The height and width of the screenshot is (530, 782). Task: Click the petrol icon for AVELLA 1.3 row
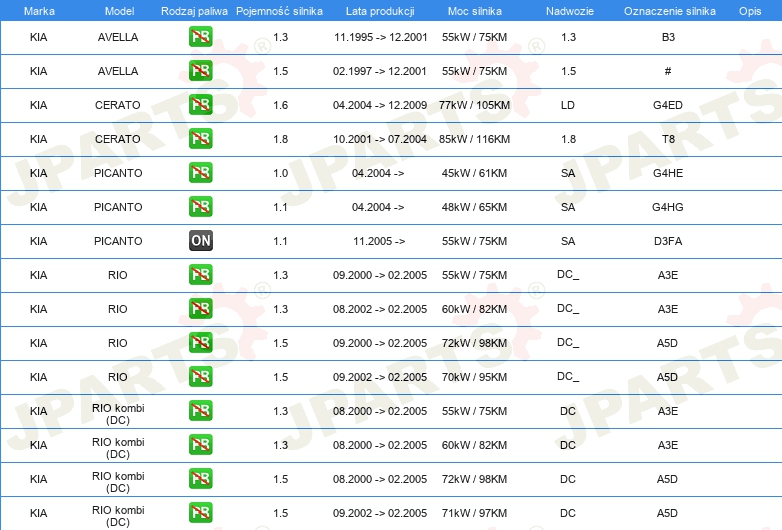(x=200, y=37)
